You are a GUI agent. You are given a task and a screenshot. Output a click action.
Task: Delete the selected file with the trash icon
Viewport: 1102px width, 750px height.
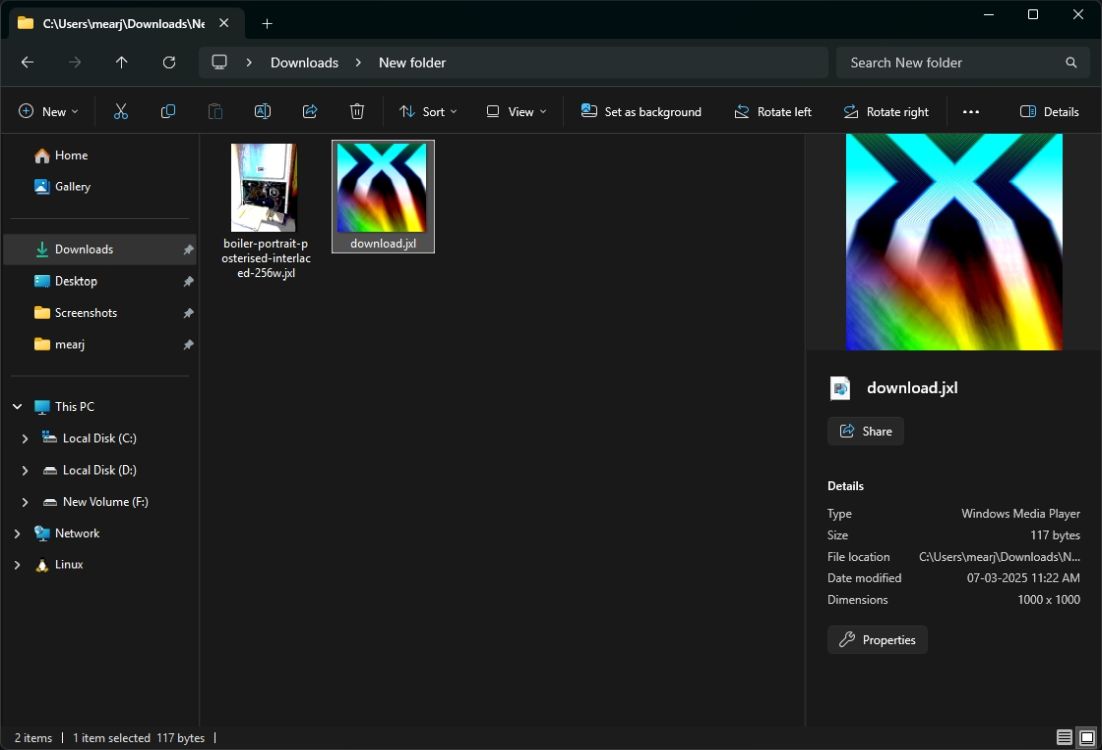(x=357, y=111)
